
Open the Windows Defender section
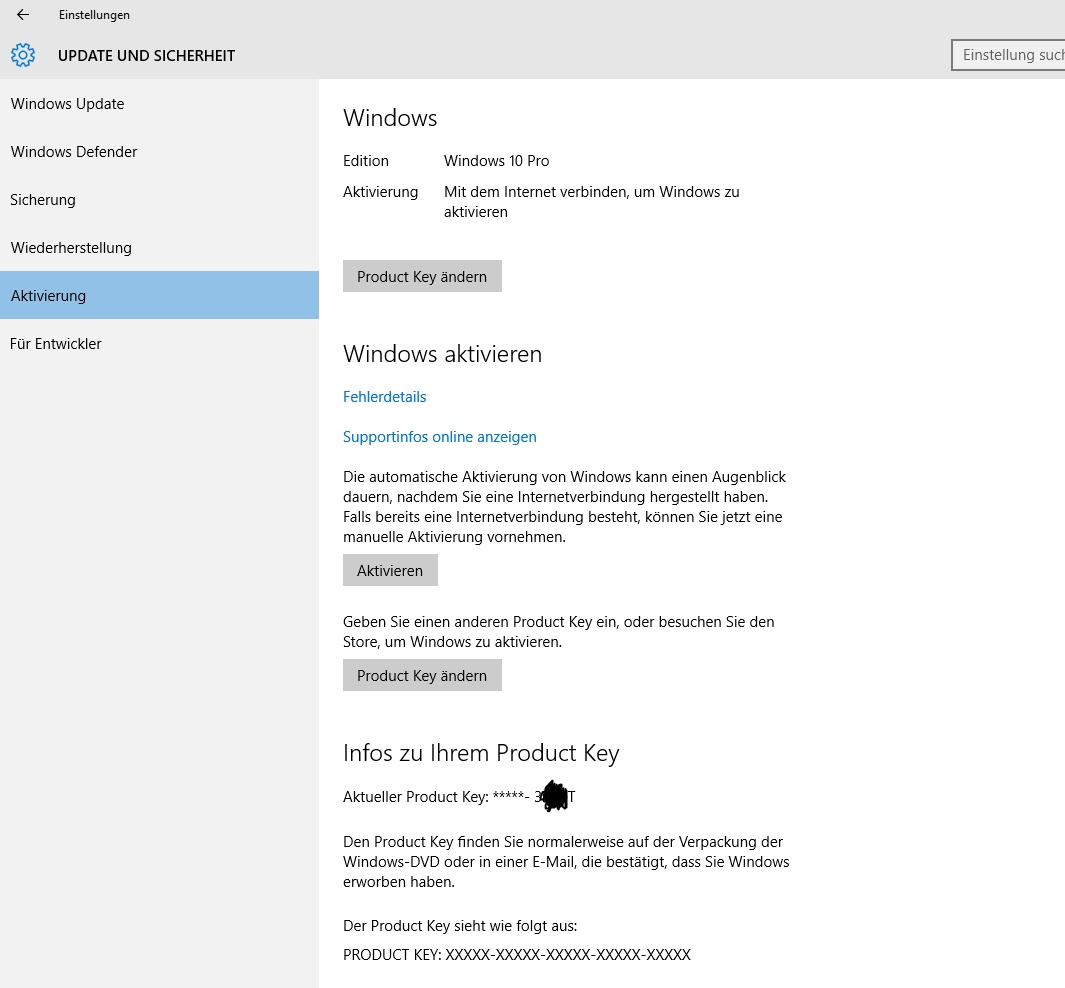(73, 151)
